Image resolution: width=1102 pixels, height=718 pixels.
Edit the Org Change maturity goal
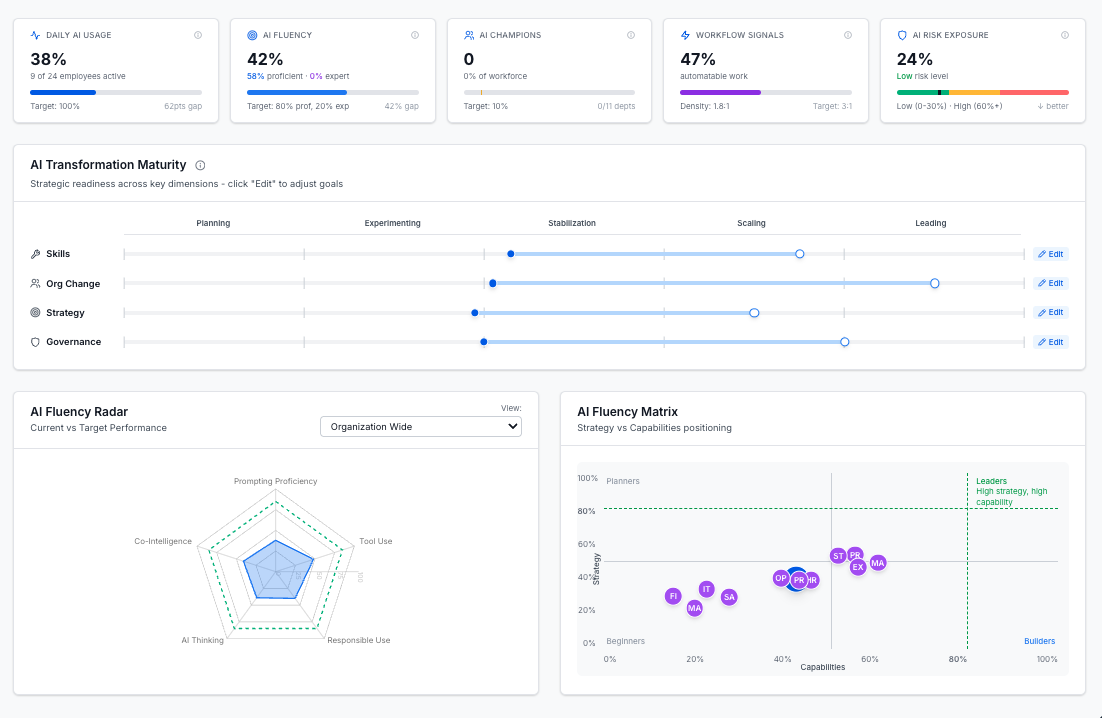[x=1051, y=283]
